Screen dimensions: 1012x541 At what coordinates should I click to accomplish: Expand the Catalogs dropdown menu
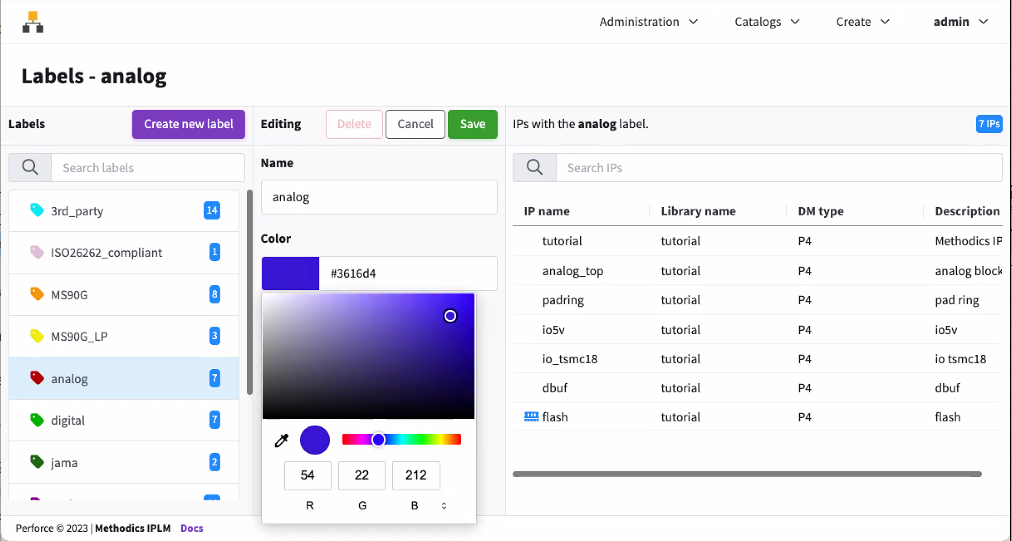click(767, 22)
